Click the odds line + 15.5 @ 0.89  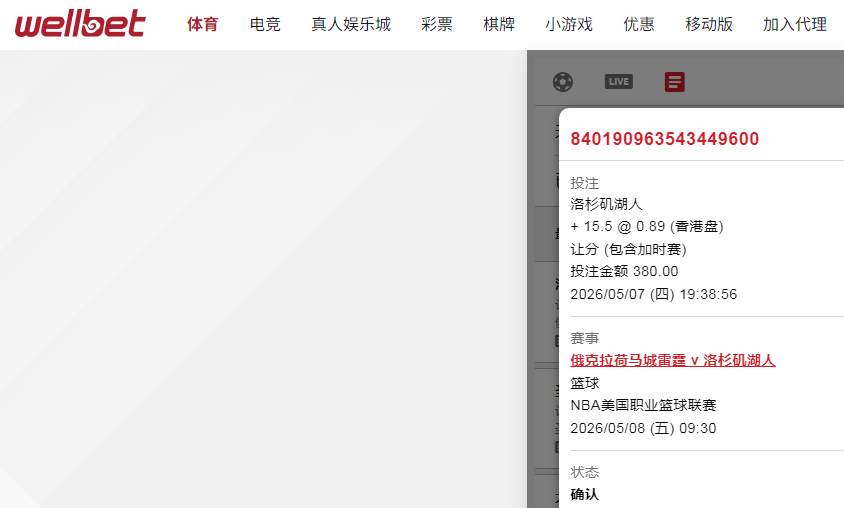coord(646,227)
